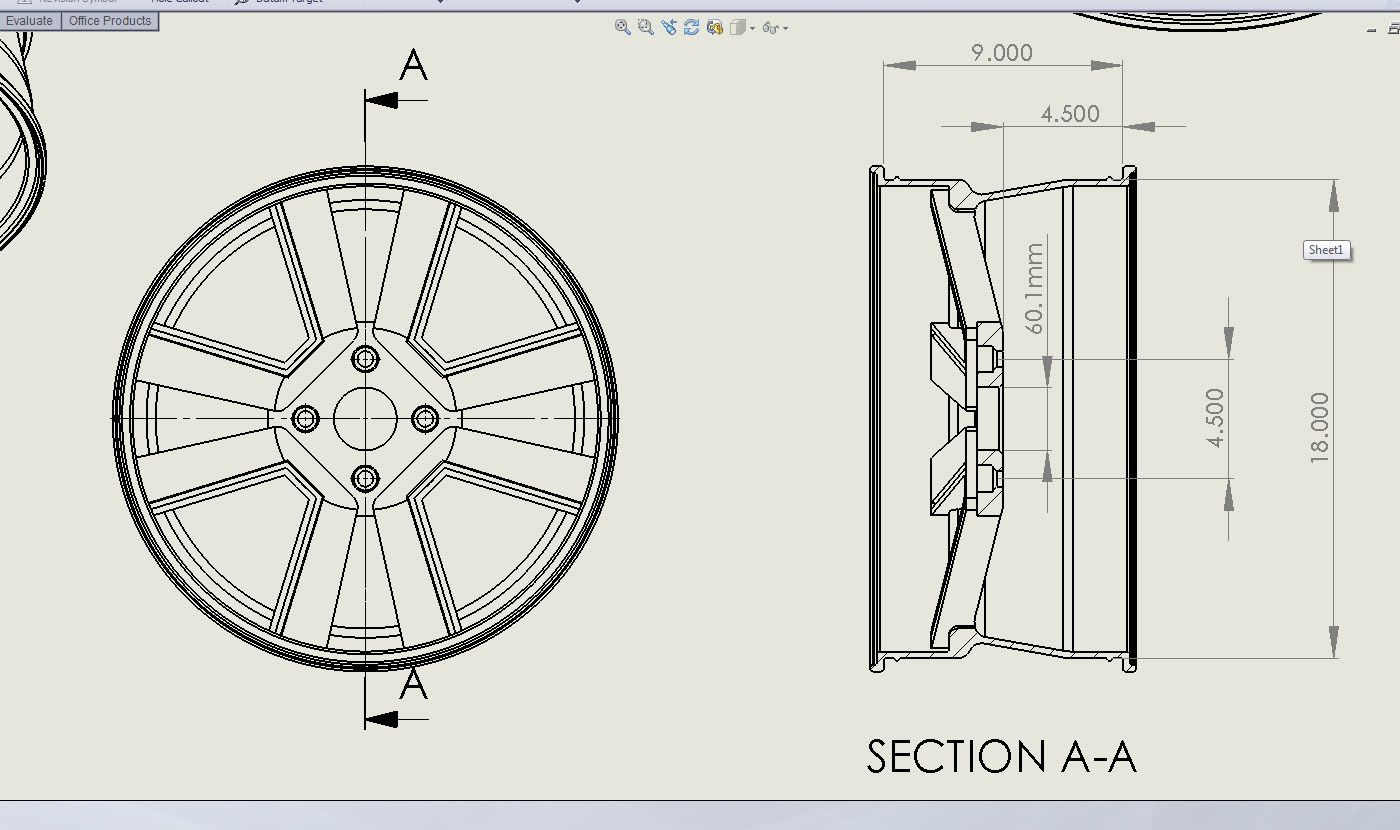Click the Previous View icon
1400x830 pixels.
coord(668,28)
